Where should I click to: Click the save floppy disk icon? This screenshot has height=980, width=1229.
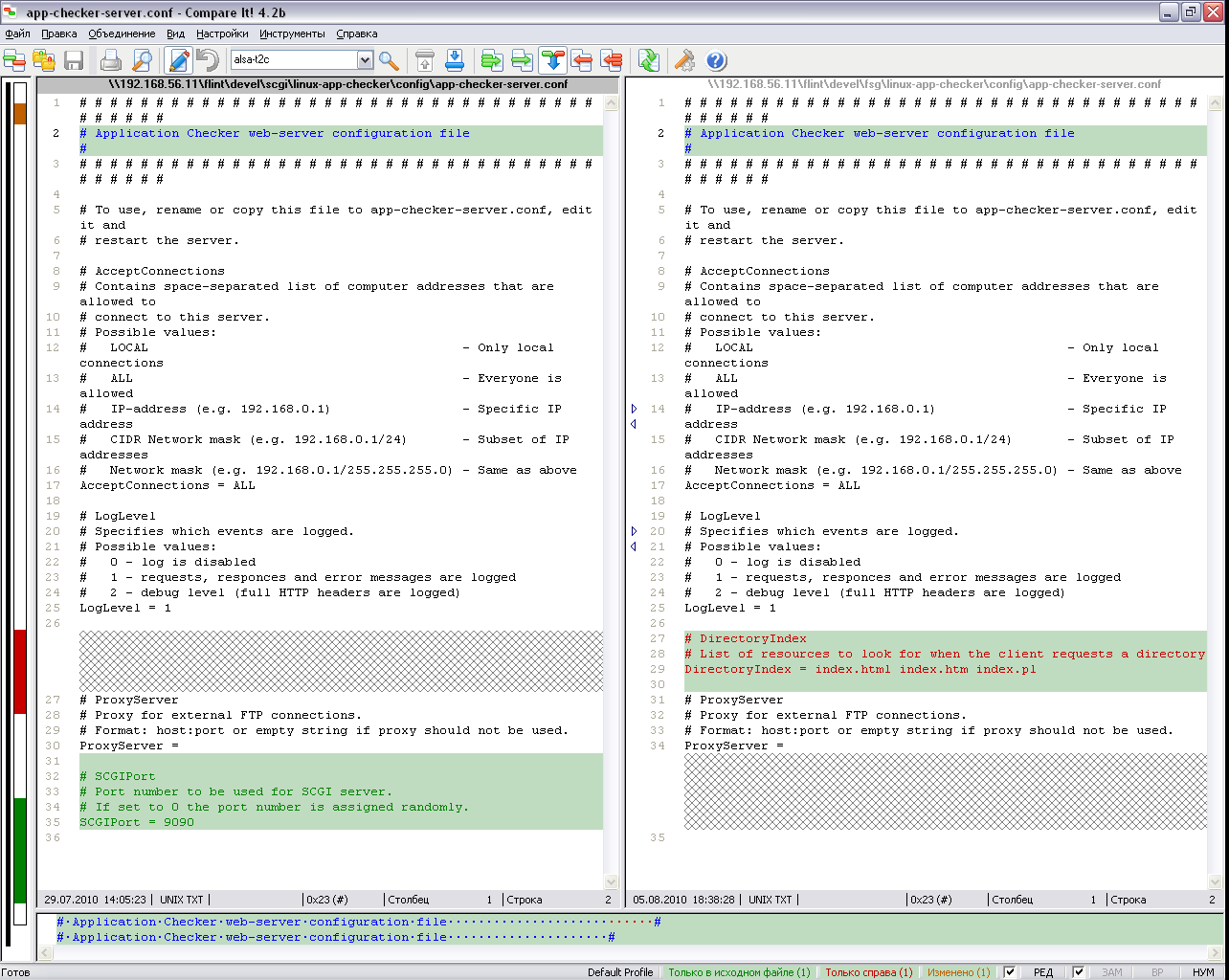click(x=74, y=60)
